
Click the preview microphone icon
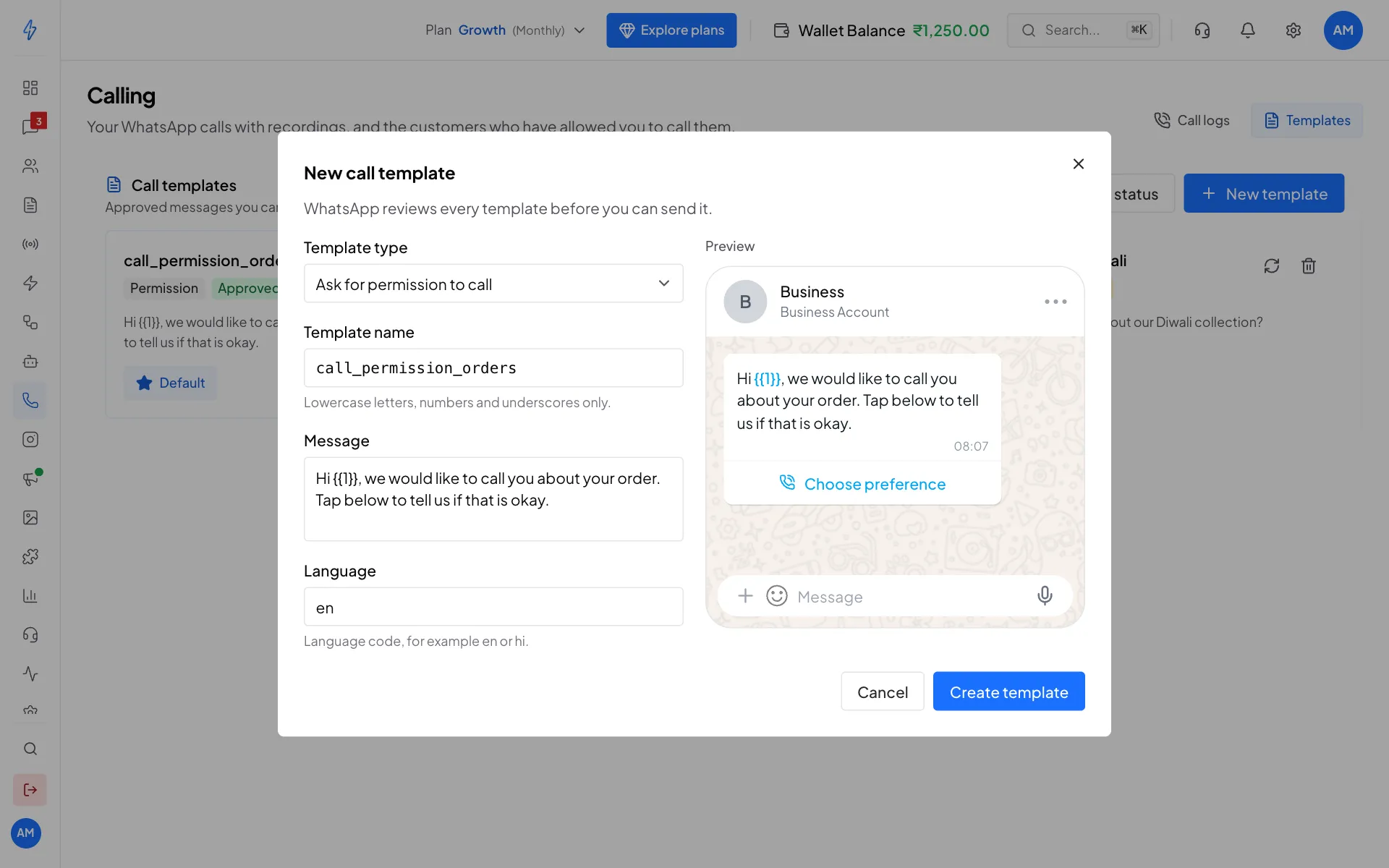tap(1044, 596)
